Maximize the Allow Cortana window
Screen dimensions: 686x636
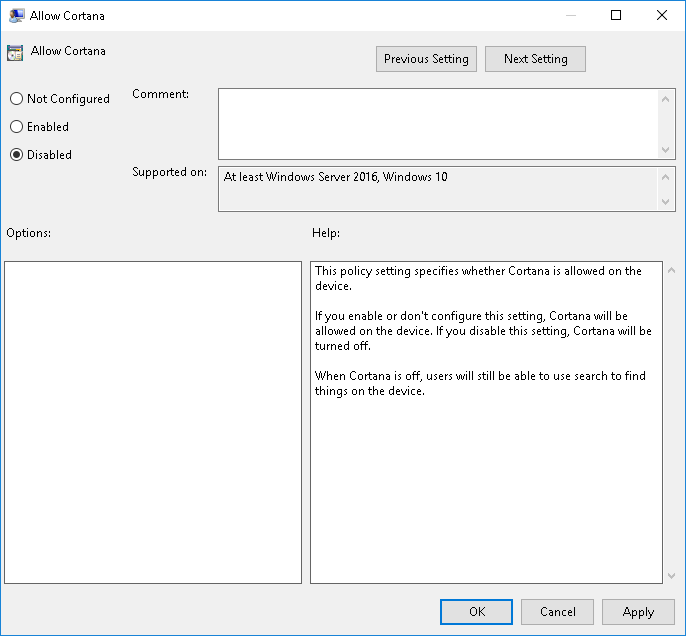[x=616, y=15]
